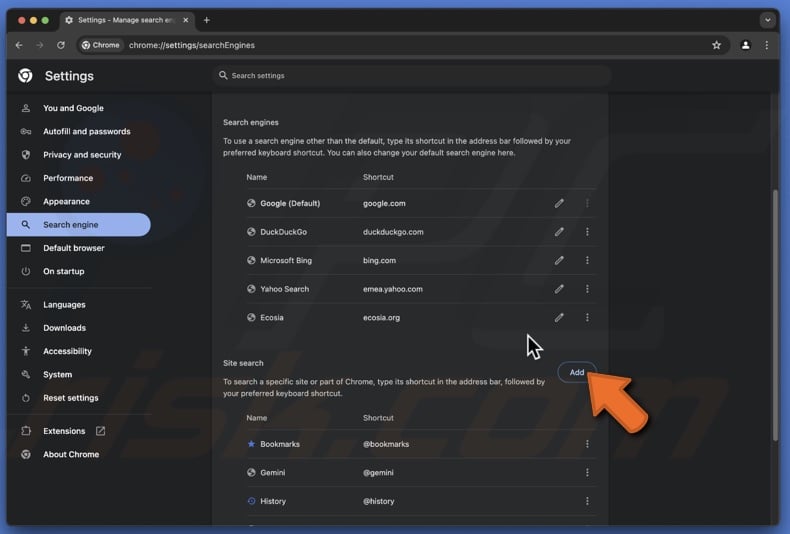Reload the page
The height and width of the screenshot is (534, 790).
[61, 45]
